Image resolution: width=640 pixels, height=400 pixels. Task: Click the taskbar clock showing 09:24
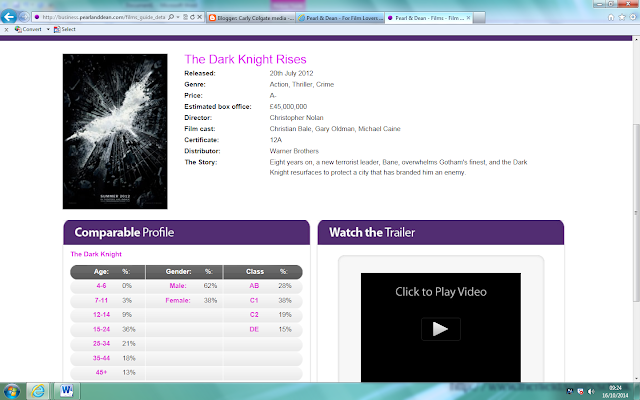click(615, 392)
